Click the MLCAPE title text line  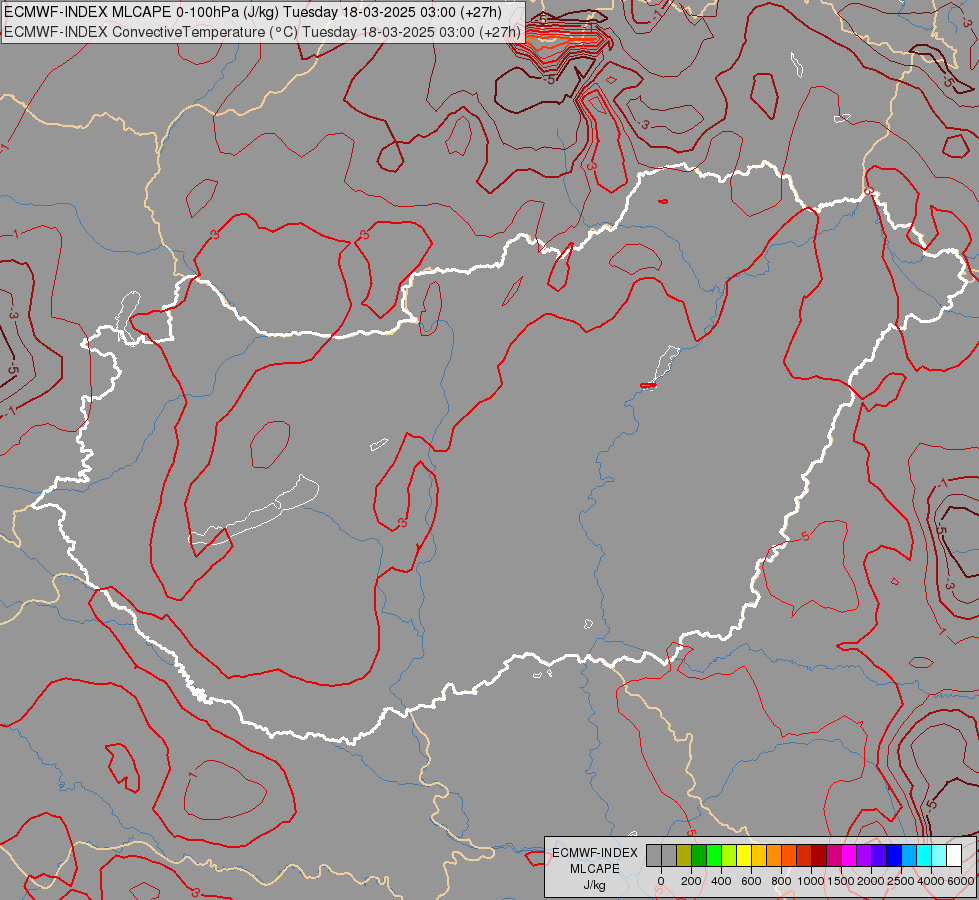point(253,12)
